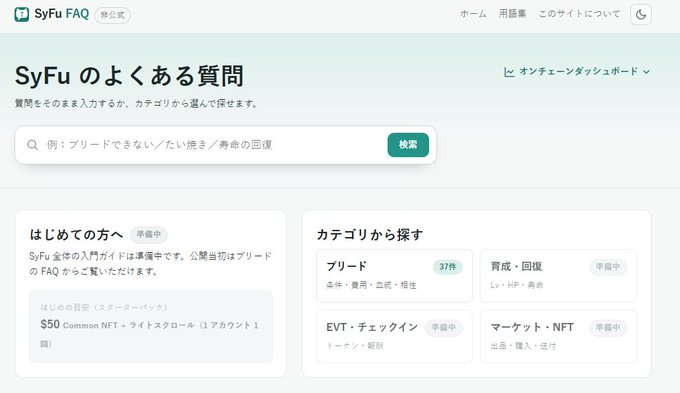This screenshot has width=680, height=393.
Task: Click the 37件 count badge
Action: (448, 267)
